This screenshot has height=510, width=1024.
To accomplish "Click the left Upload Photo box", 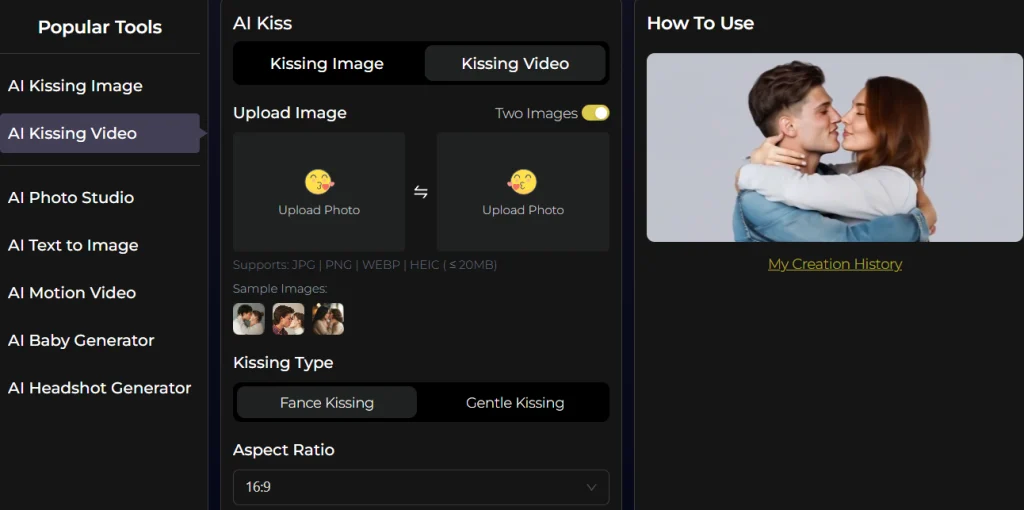I will [x=319, y=192].
